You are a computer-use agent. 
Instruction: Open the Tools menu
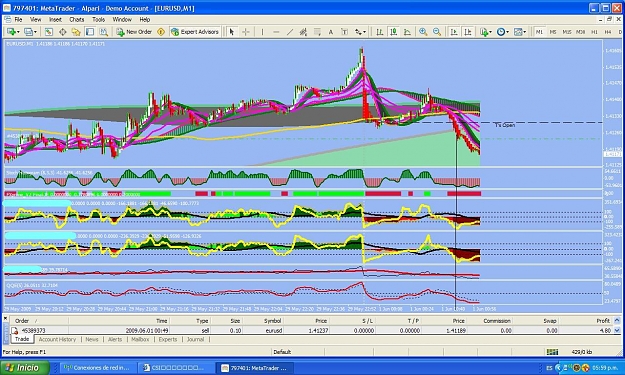point(98,20)
